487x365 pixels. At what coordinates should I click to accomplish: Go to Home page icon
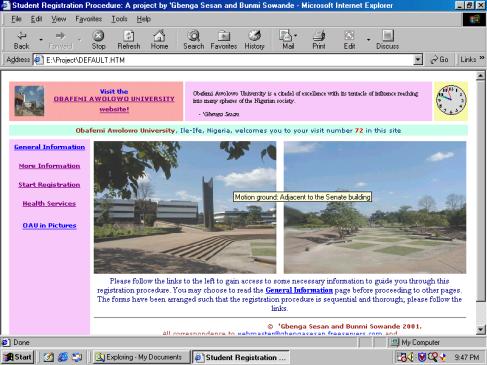click(159, 36)
